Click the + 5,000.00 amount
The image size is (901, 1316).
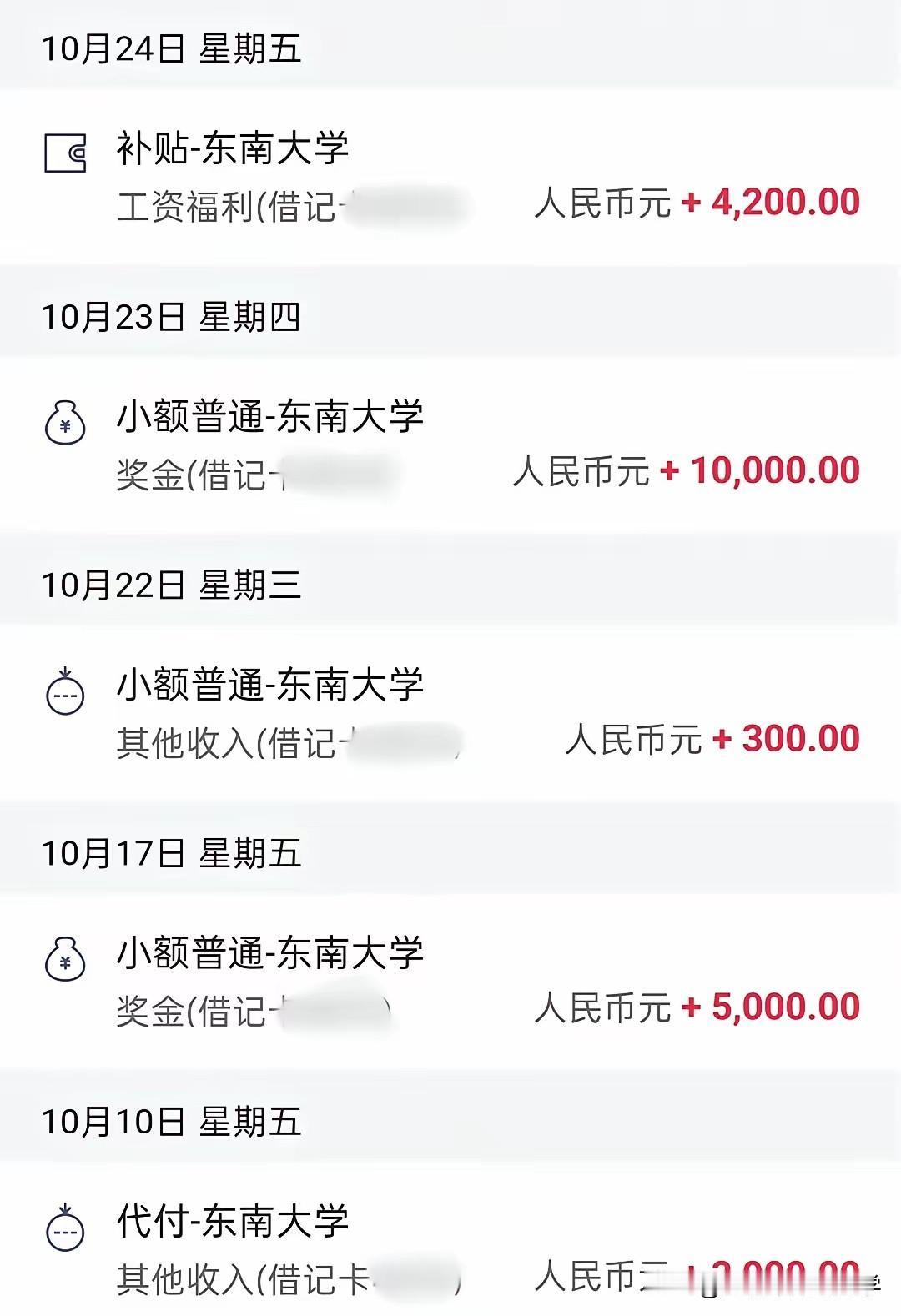771,1007
